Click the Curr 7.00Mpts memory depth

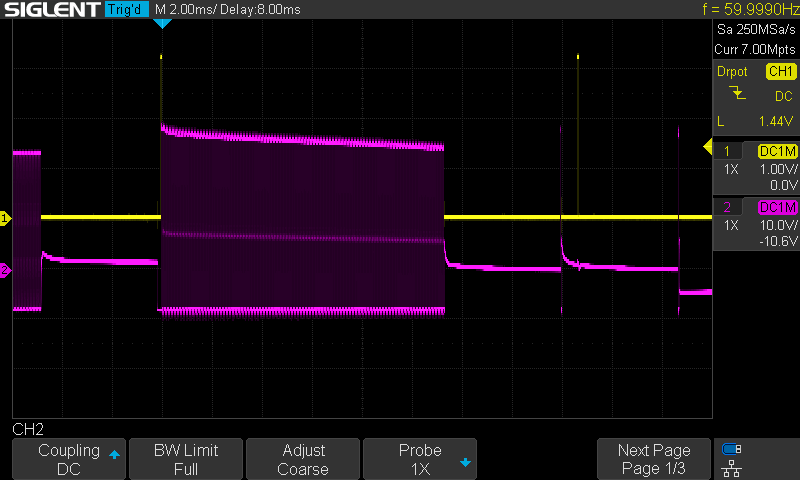755,49
